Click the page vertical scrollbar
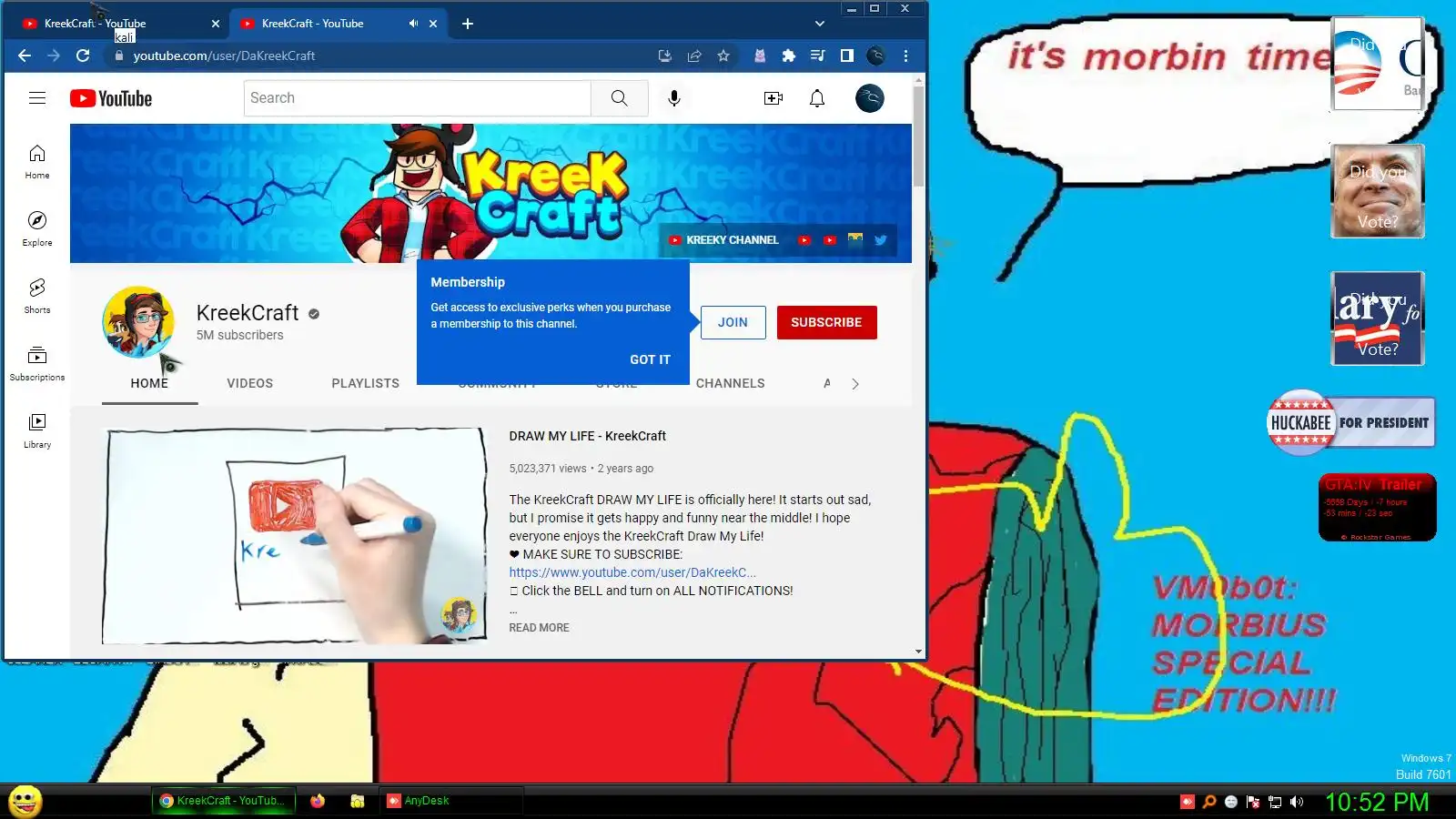The width and height of the screenshot is (1456, 819). 918,136
